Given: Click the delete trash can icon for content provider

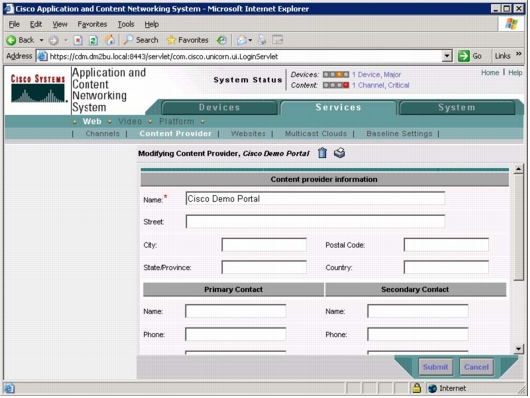Looking at the screenshot, I should pyautogui.click(x=322, y=153).
